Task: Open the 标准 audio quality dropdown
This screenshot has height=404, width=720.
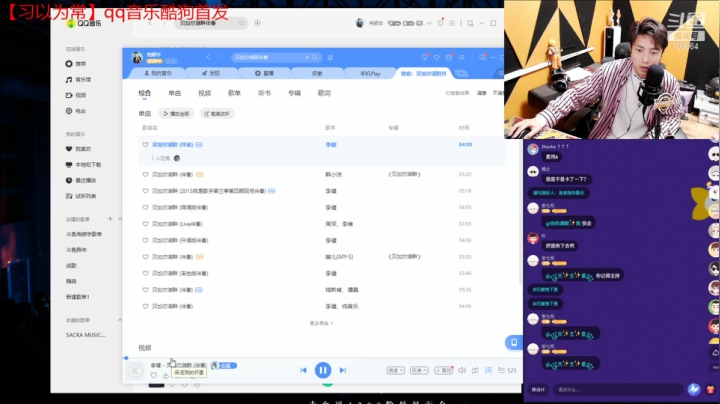Action: pos(419,370)
